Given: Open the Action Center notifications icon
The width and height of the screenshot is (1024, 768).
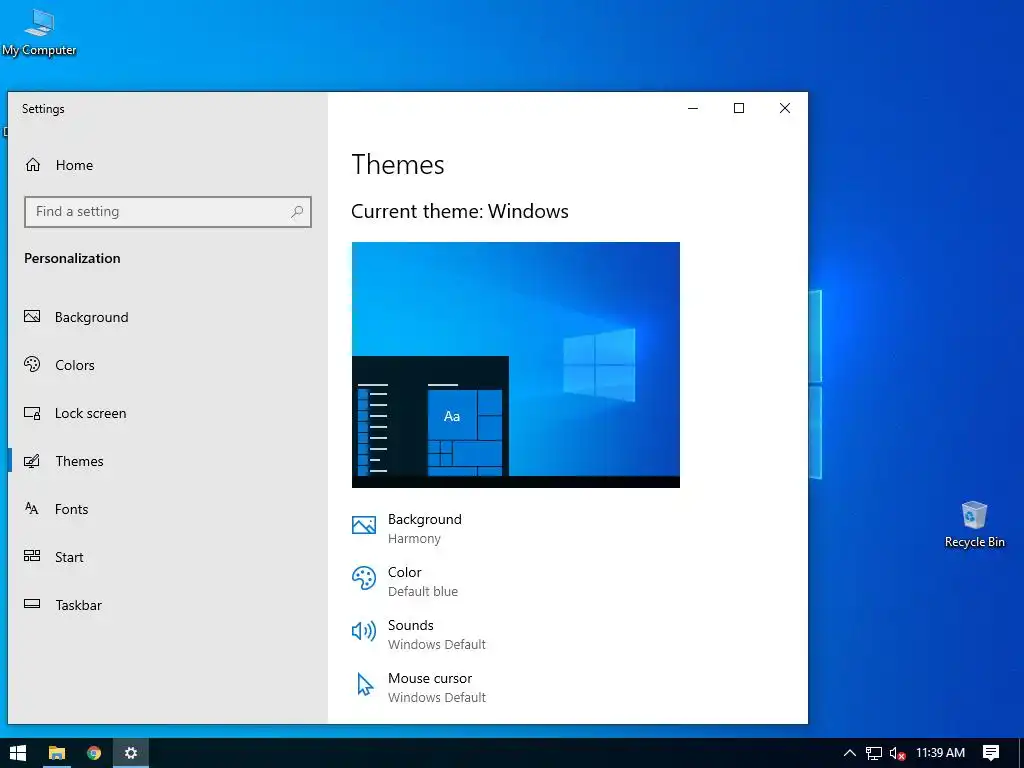Looking at the screenshot, I should [x=991, y=753].
